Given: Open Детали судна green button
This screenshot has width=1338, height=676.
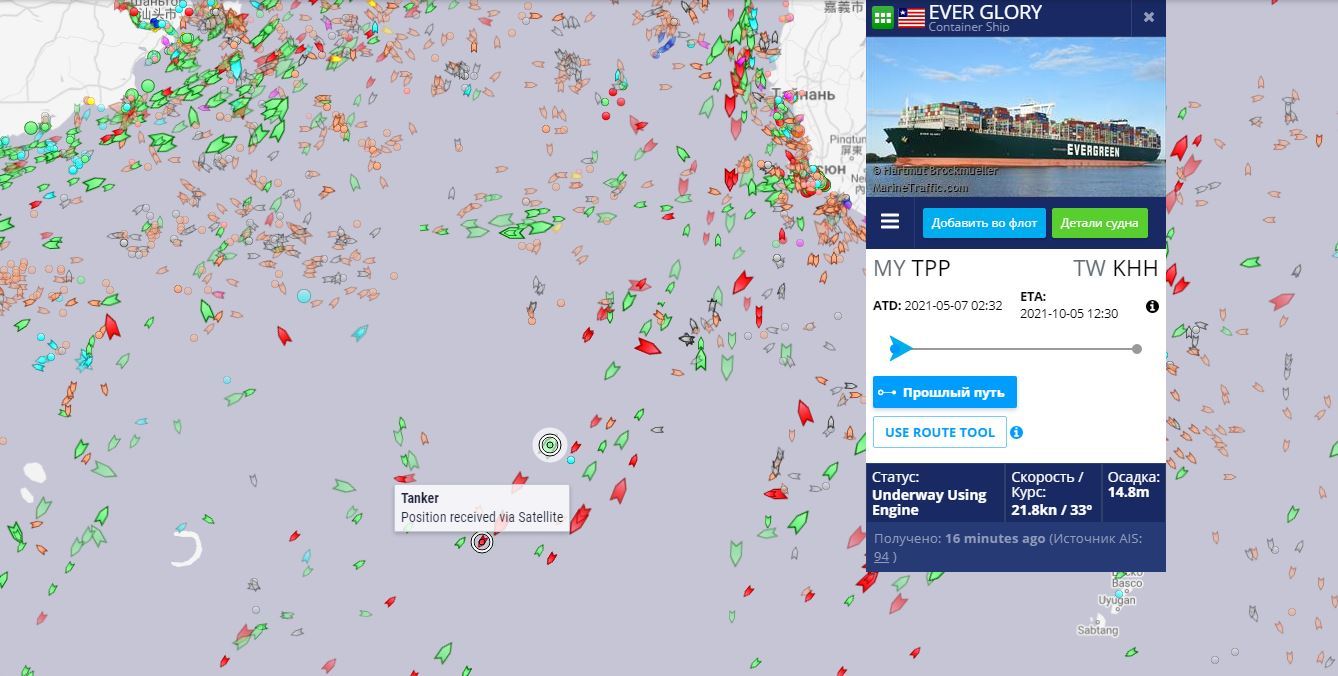Looking at the screenshot, I should tap(1099, 223).
